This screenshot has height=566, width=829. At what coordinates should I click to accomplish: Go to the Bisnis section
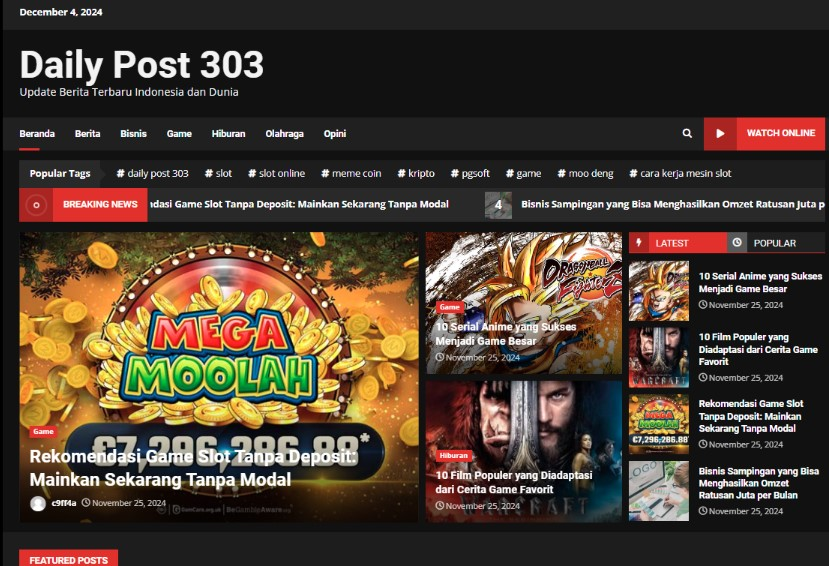point(133,134)
